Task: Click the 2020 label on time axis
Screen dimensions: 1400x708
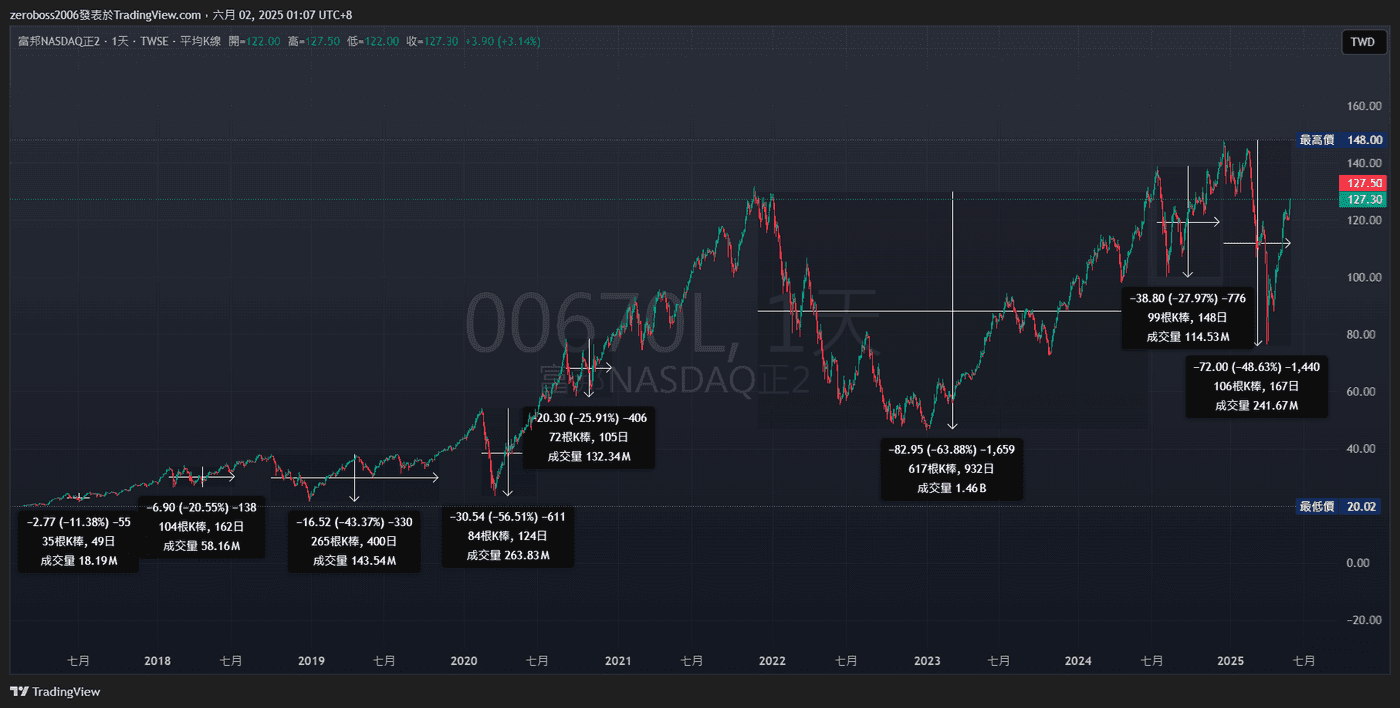Action: coord(464,661)
